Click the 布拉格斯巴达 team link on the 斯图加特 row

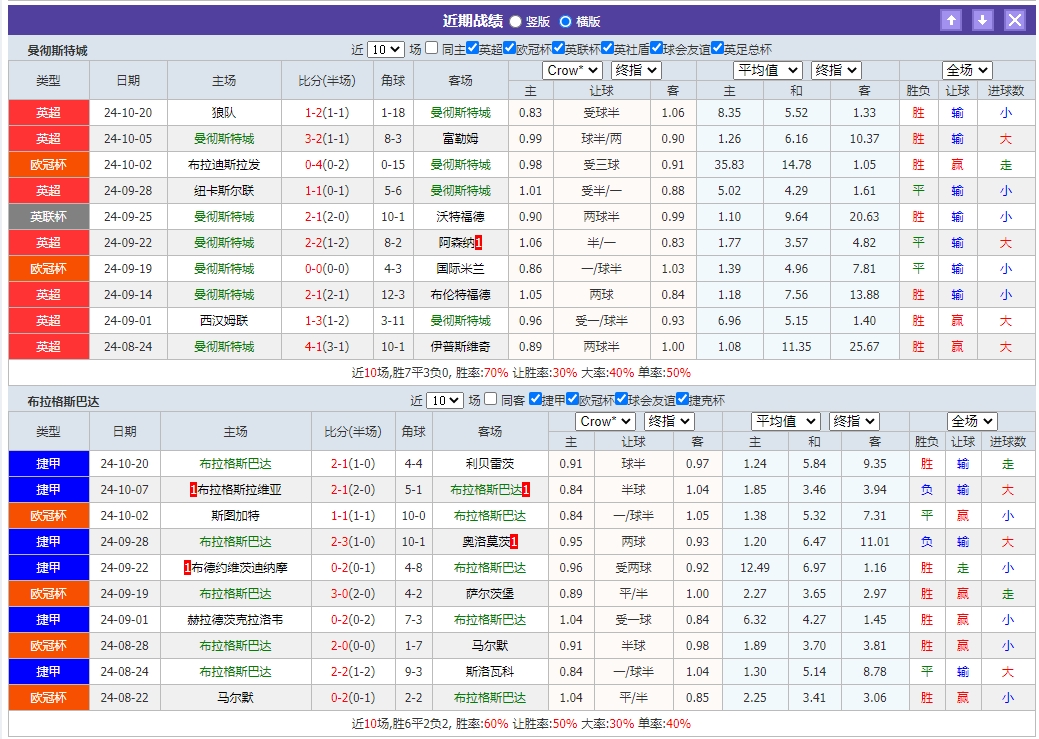coord(490,517)
